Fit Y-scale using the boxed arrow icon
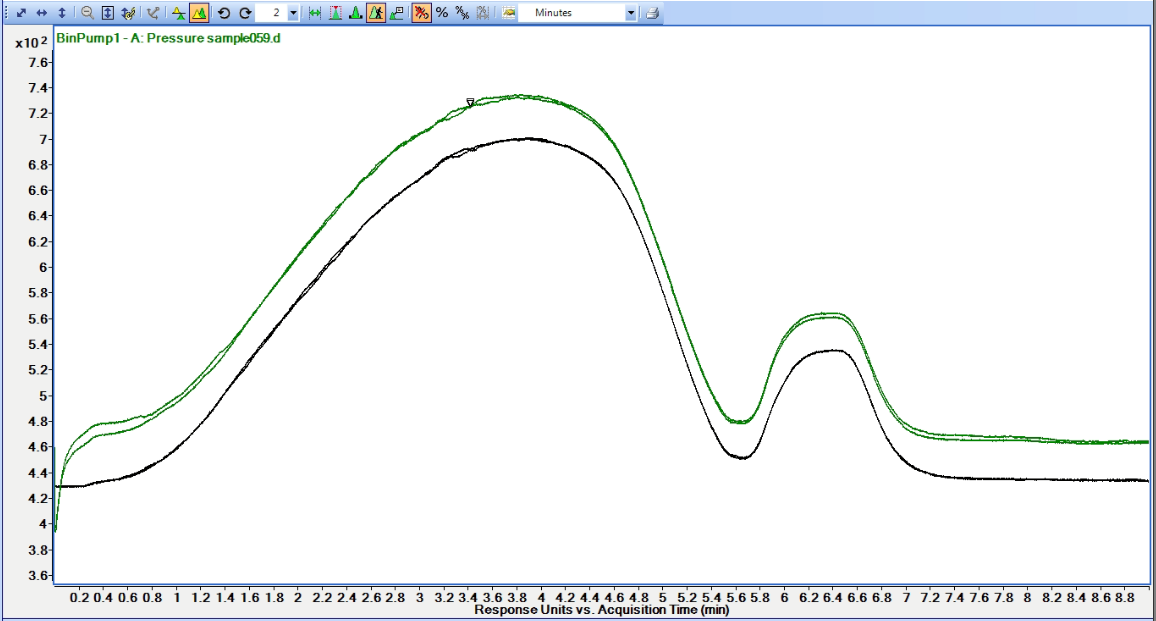The width and height of the screenshot is (1156, 621). tap(107, 13)
